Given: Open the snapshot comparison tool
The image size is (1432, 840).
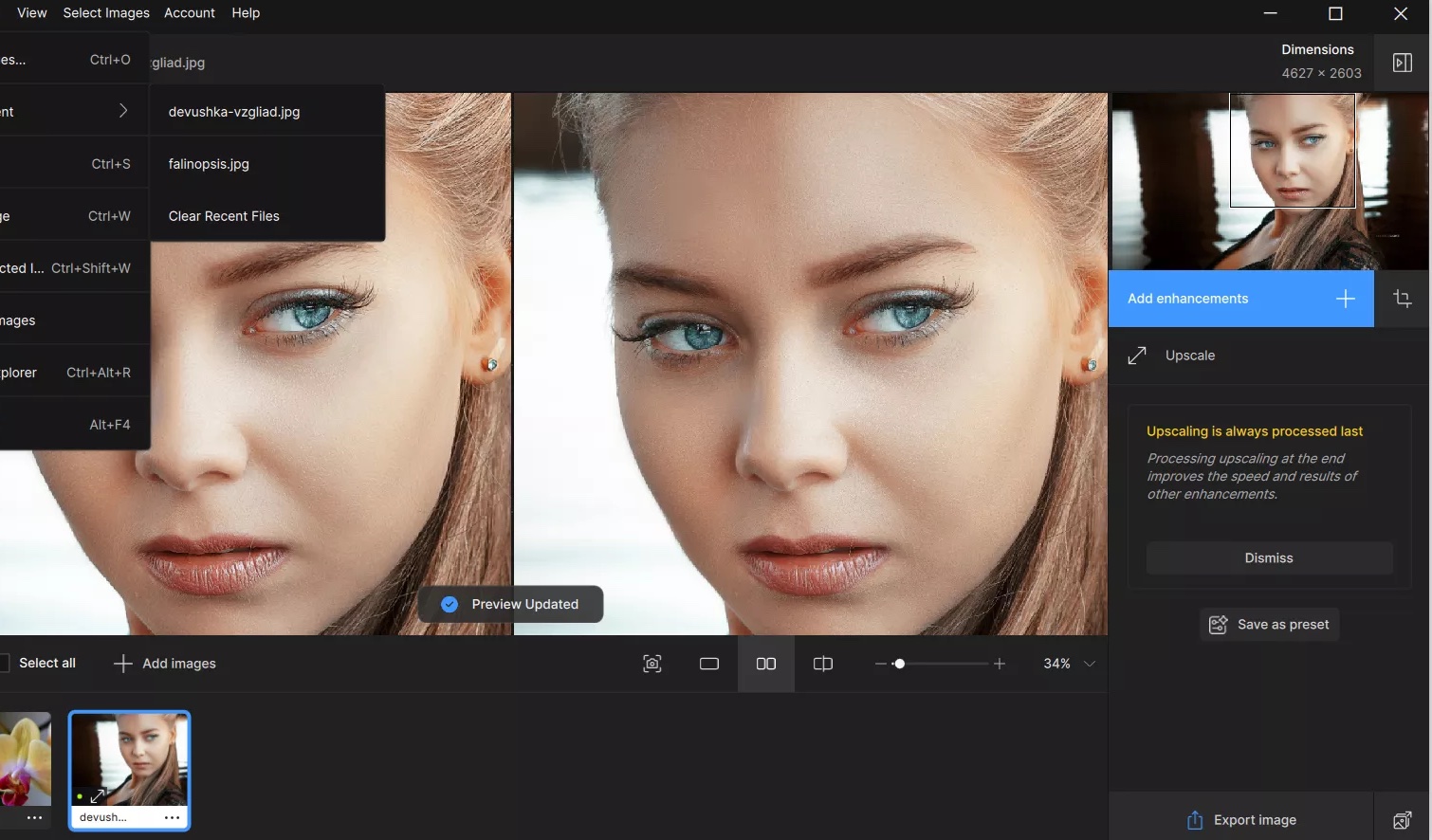Looking at the screenshot, I should click(652, 664).
